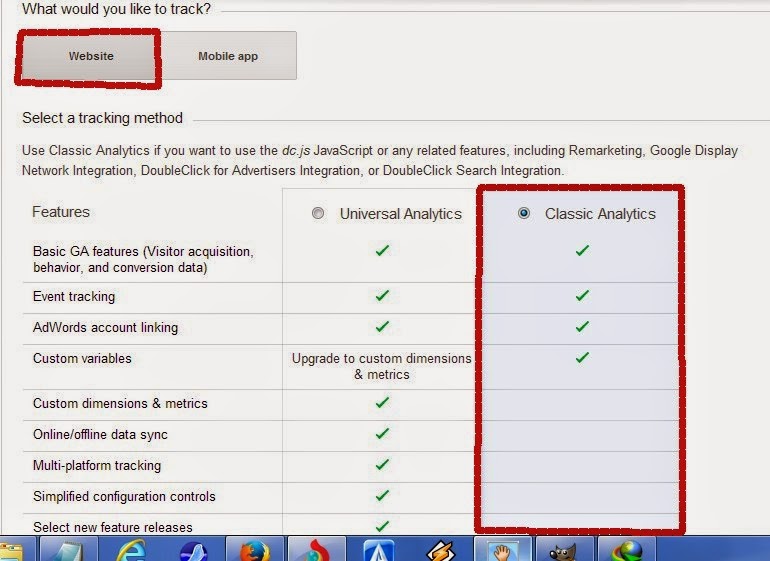Select the Website tracking option
This screenshot has width=770, height=561.
91,56
